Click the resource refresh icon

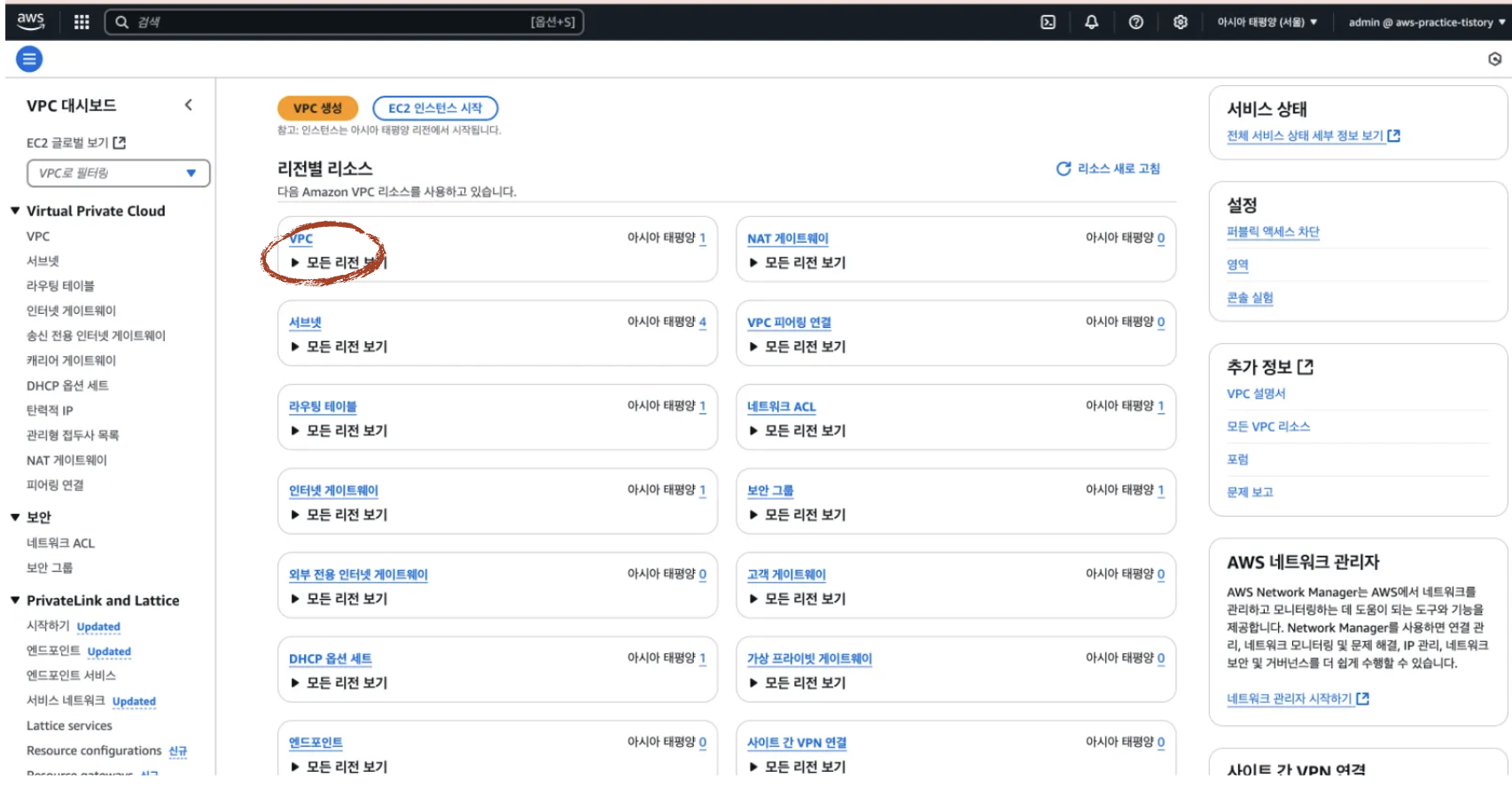click(1064, 168)
